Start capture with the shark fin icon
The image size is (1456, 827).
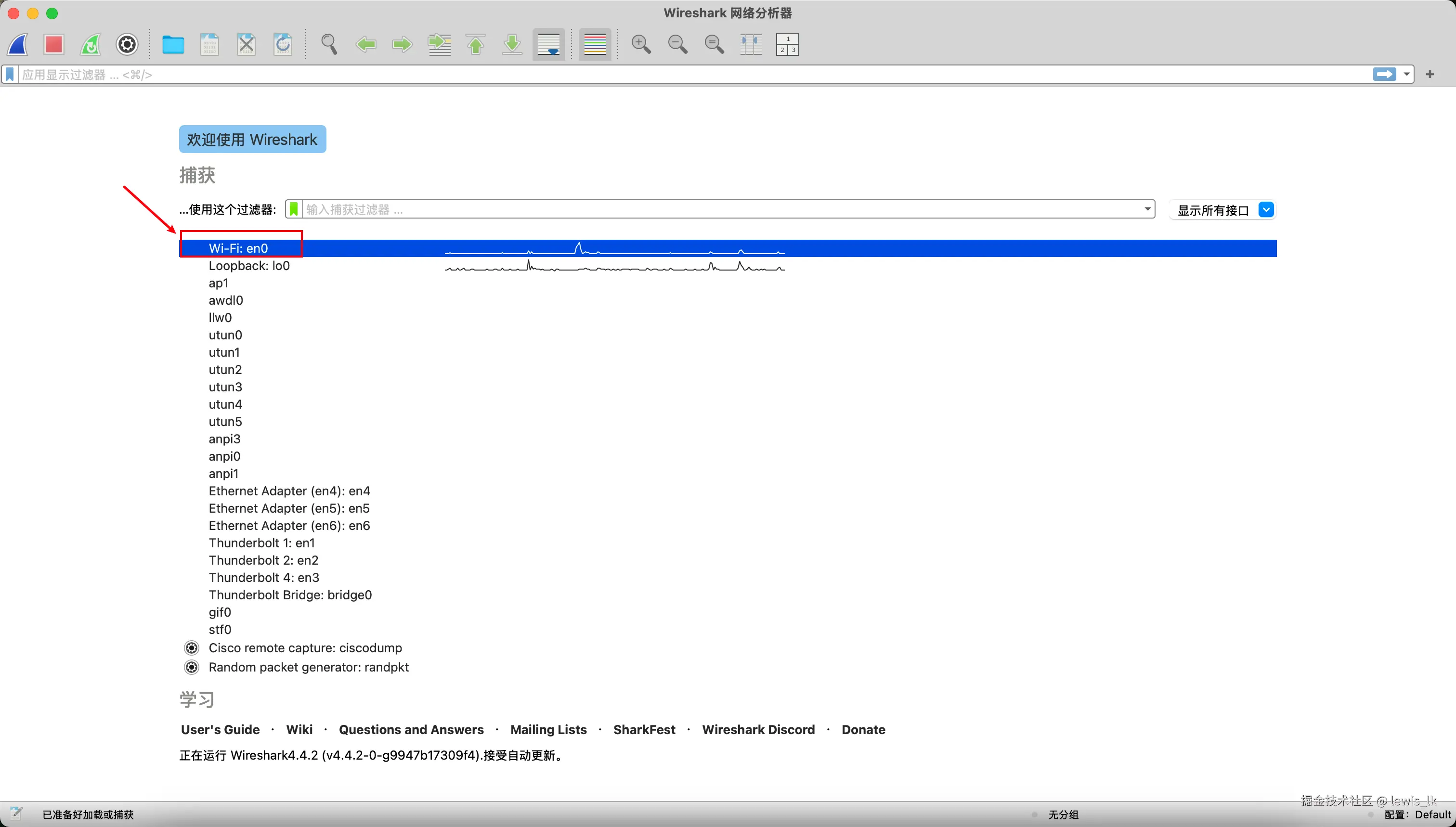click(18, 44)
